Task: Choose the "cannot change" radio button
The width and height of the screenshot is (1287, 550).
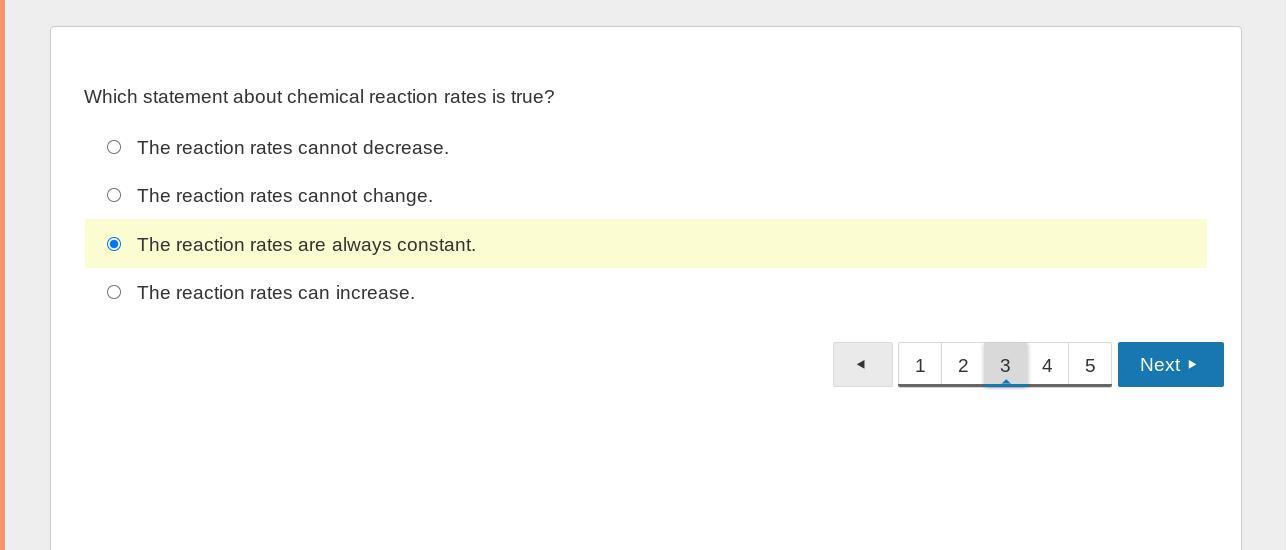Action: pyautogui.click(x=114, y=195)
